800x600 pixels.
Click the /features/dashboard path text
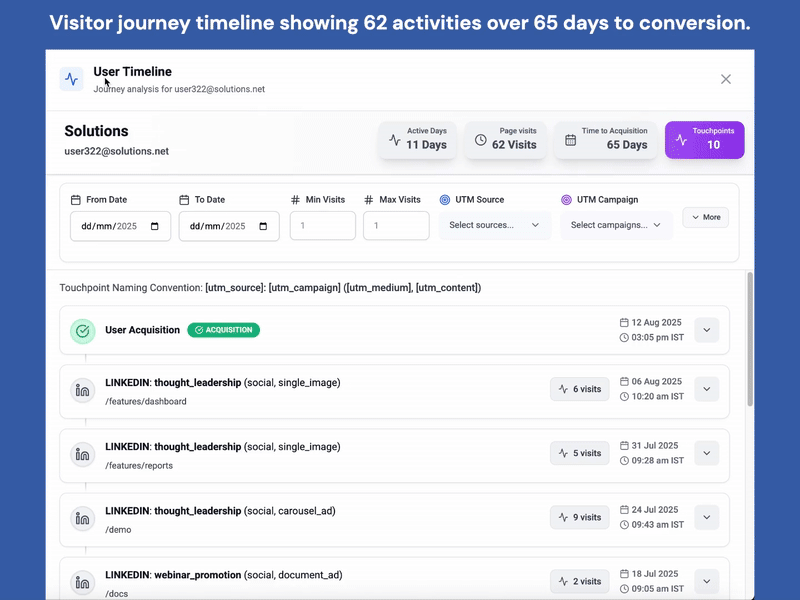(146, 402)
